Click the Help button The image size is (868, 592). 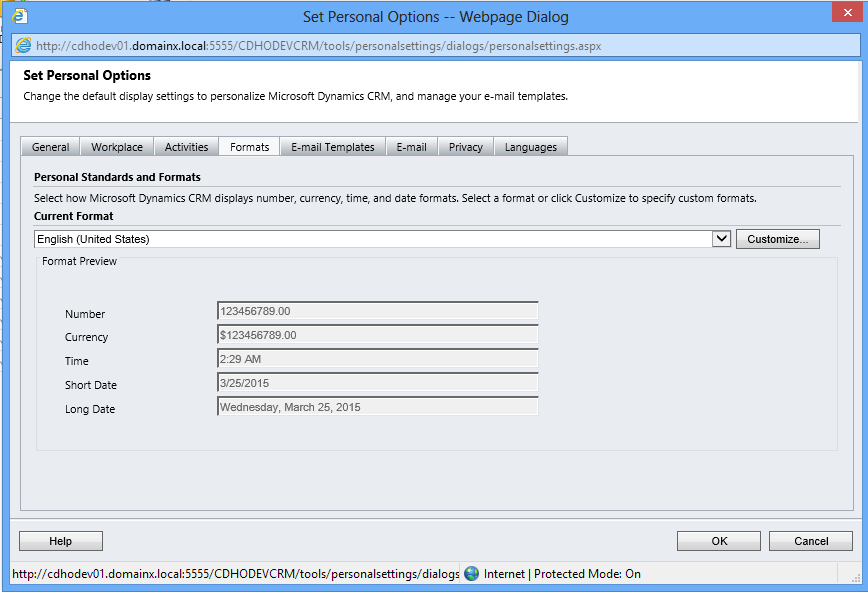(61, 541)
